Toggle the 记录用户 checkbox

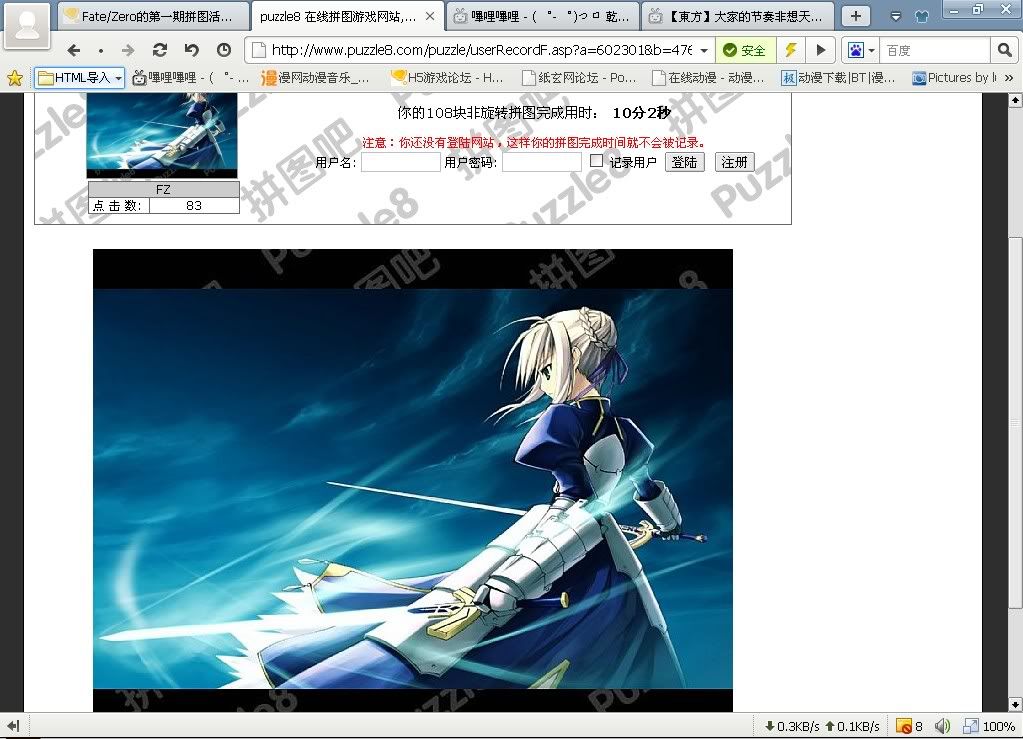click(596, 160)
